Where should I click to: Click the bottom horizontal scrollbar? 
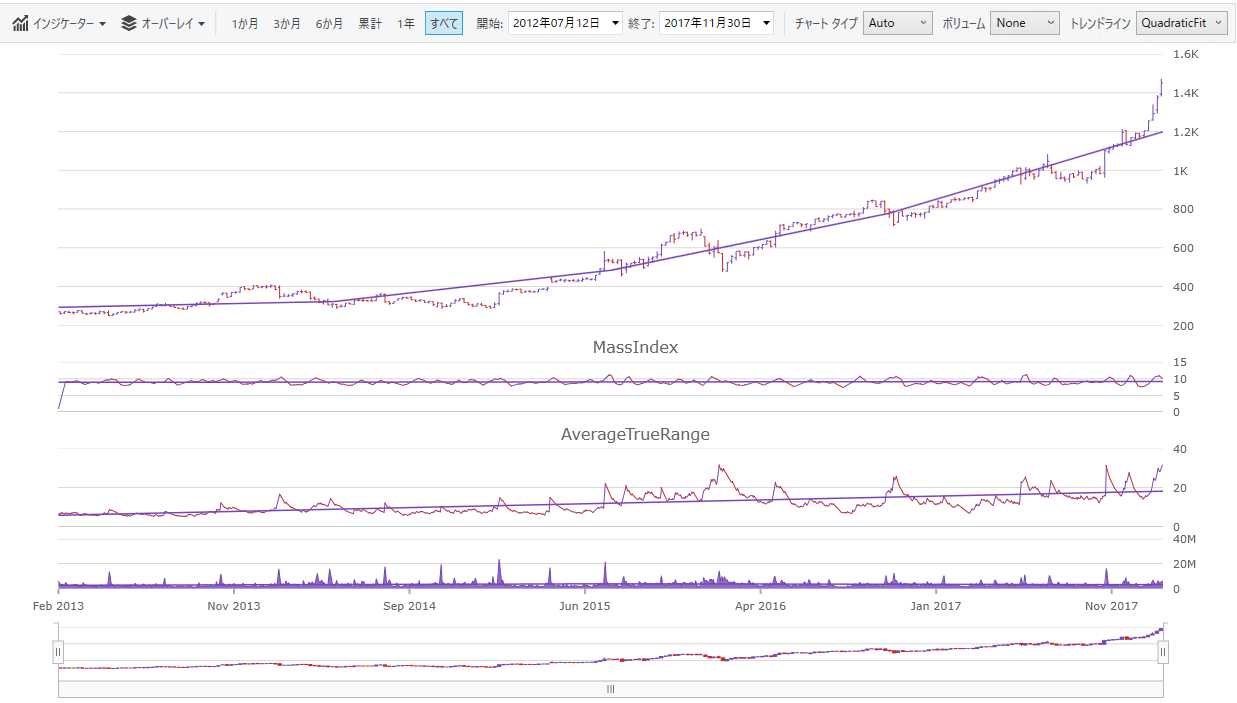[610, 689]
